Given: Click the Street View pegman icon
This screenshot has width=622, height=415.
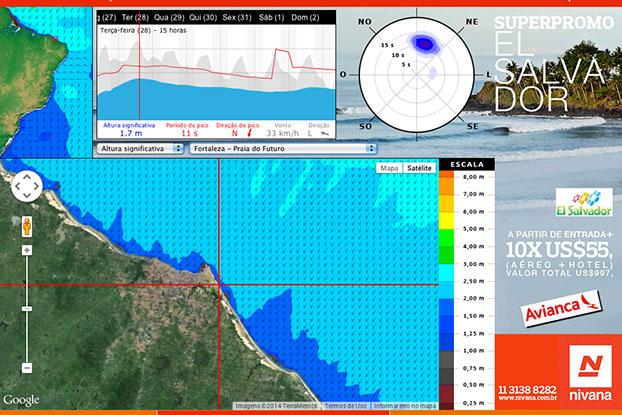Looking at the screenshot, I should (27, 227).
